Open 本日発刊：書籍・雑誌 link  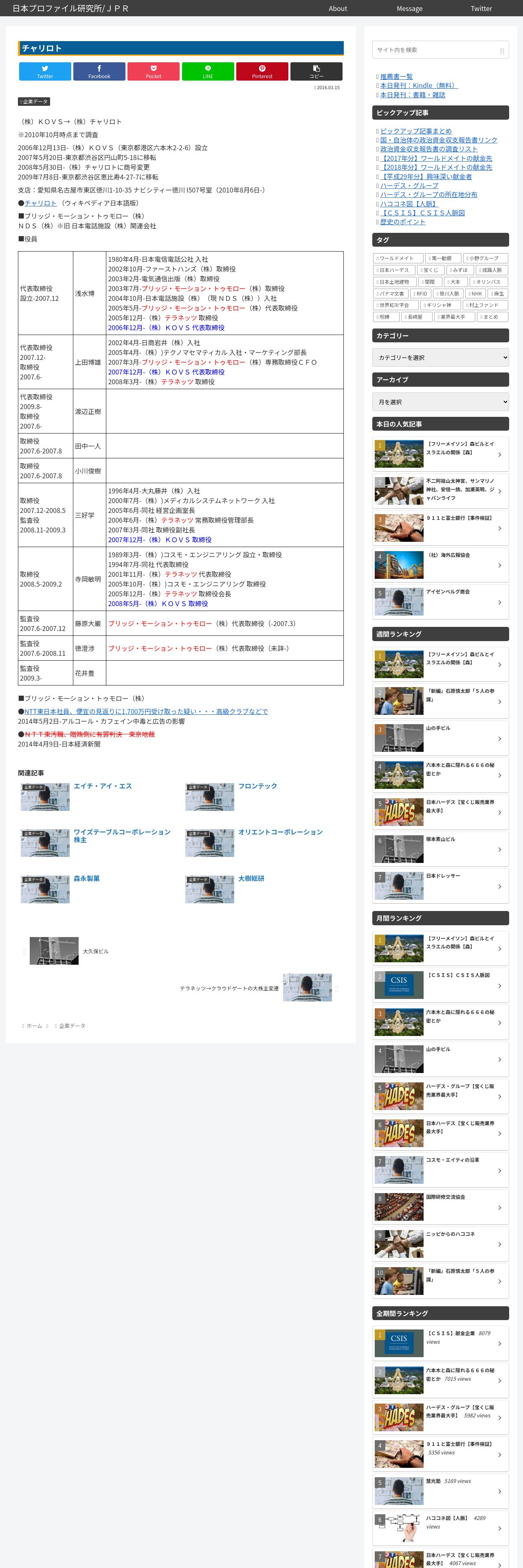[x=413, y=95]
